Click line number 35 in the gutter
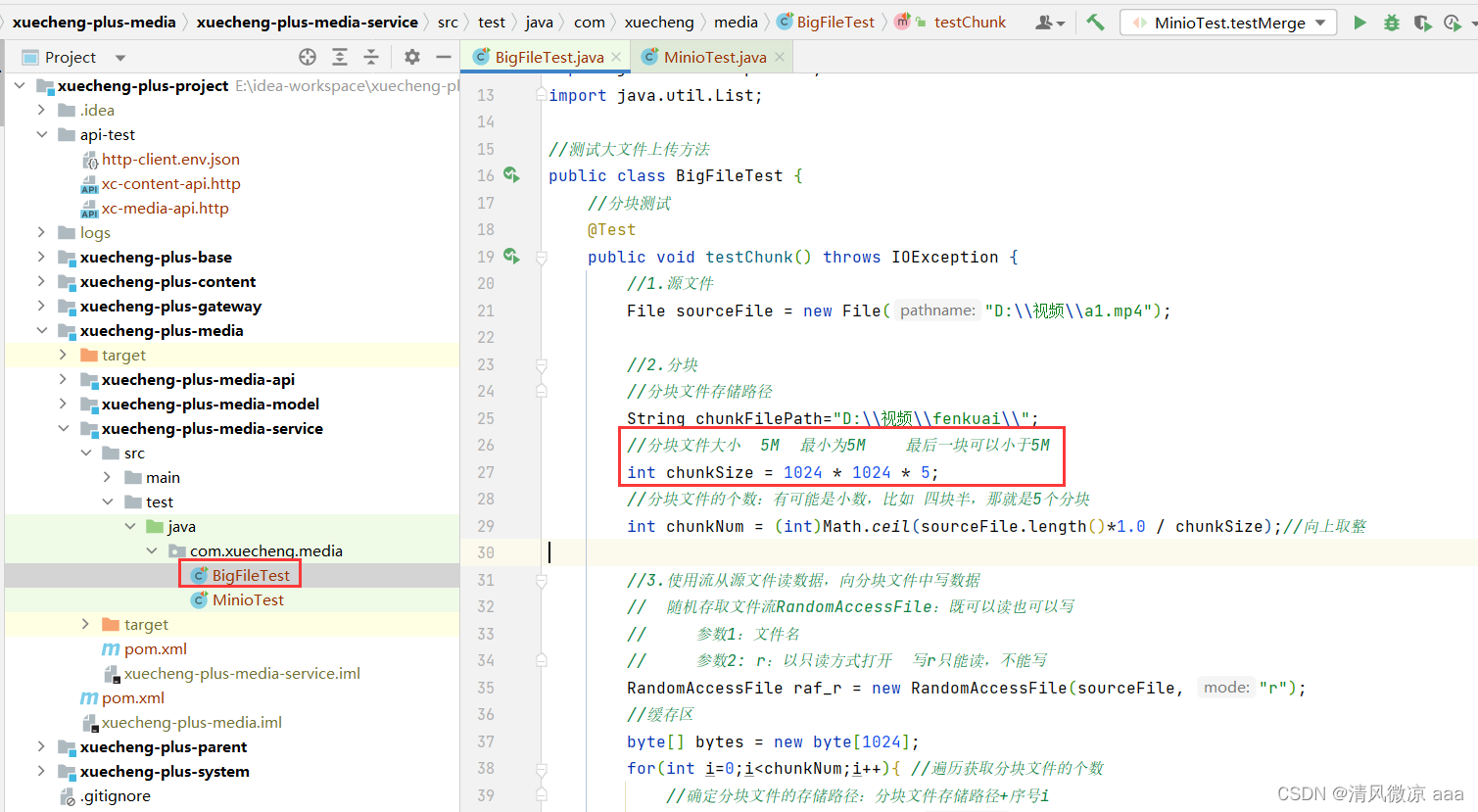 click(x=486, y=688)
